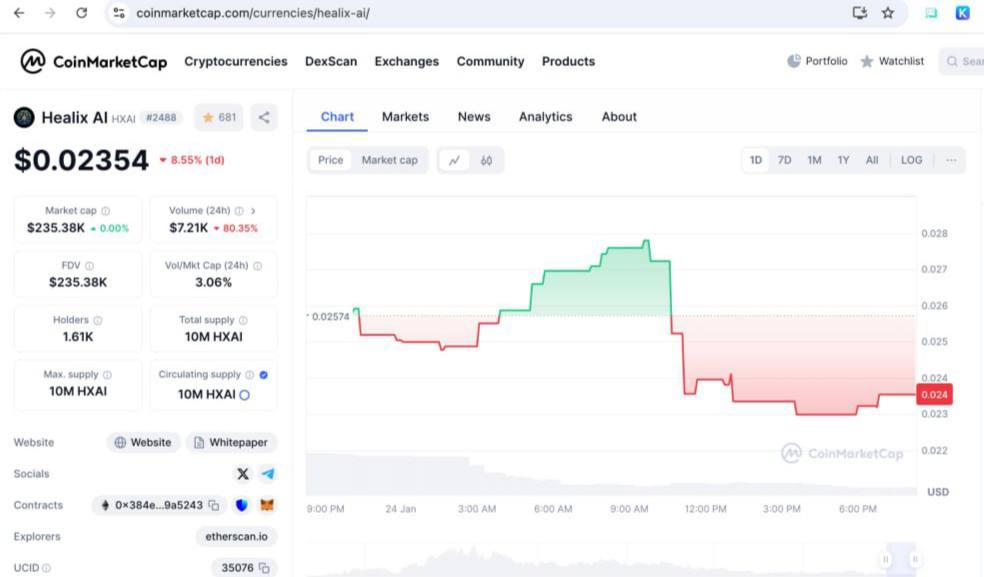Image resolution: width=984 pixels, height=577 pixels.
Task: Bookmark this page with the star icon
Action: point(888,13)
